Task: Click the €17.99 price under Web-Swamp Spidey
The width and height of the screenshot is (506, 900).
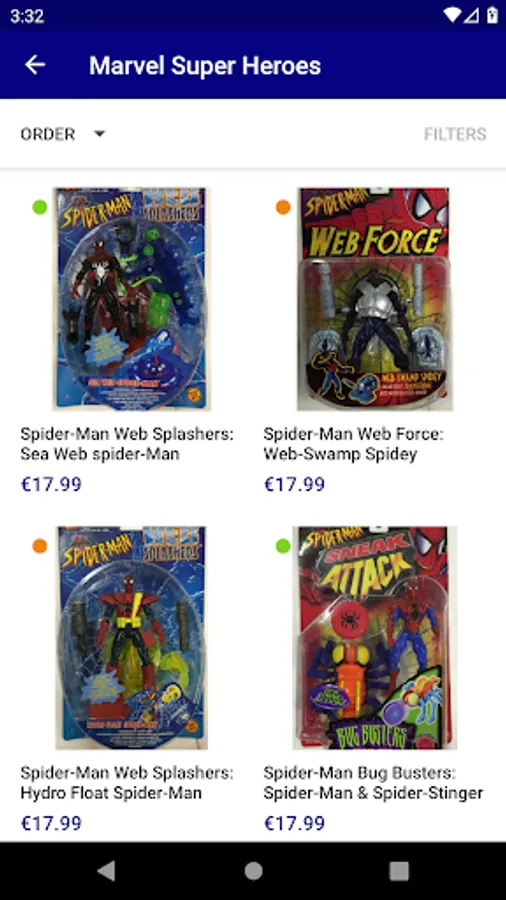Action: (x=294, y=484)
